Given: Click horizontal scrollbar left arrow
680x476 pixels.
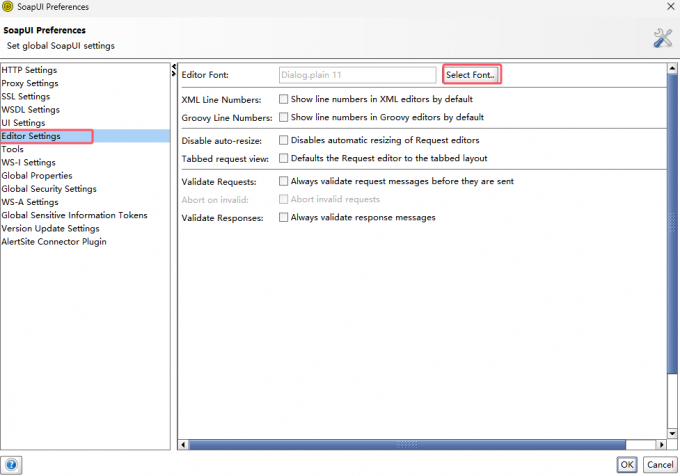Looking at the screenshot, I should click(x=183, y=444).
